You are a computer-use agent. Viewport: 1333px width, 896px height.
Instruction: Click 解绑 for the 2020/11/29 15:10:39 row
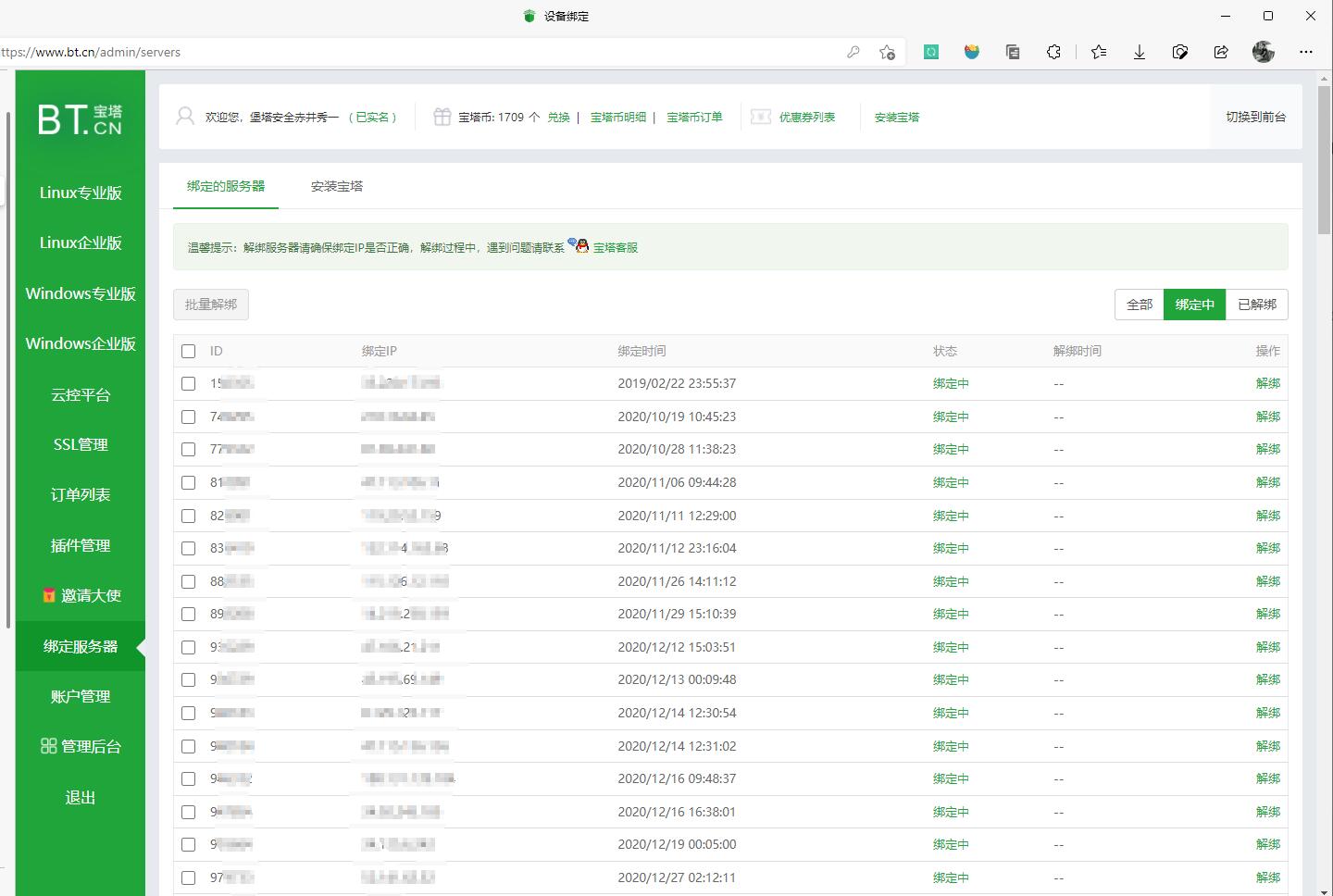click(1268, 614)
